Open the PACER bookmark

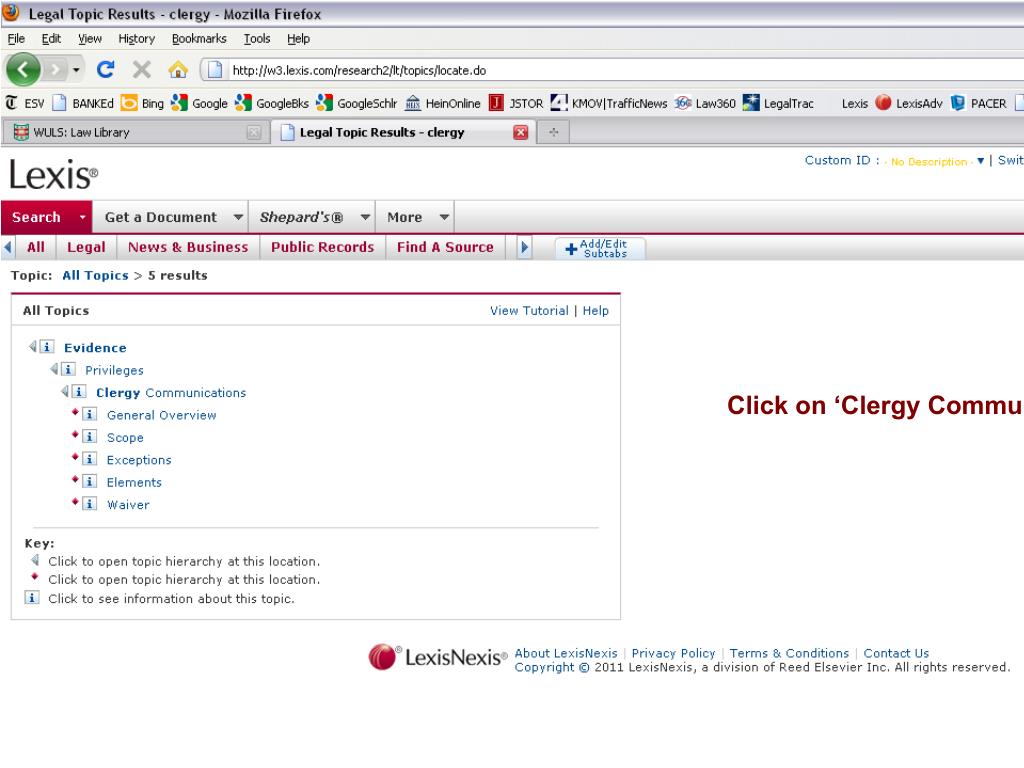978,103
